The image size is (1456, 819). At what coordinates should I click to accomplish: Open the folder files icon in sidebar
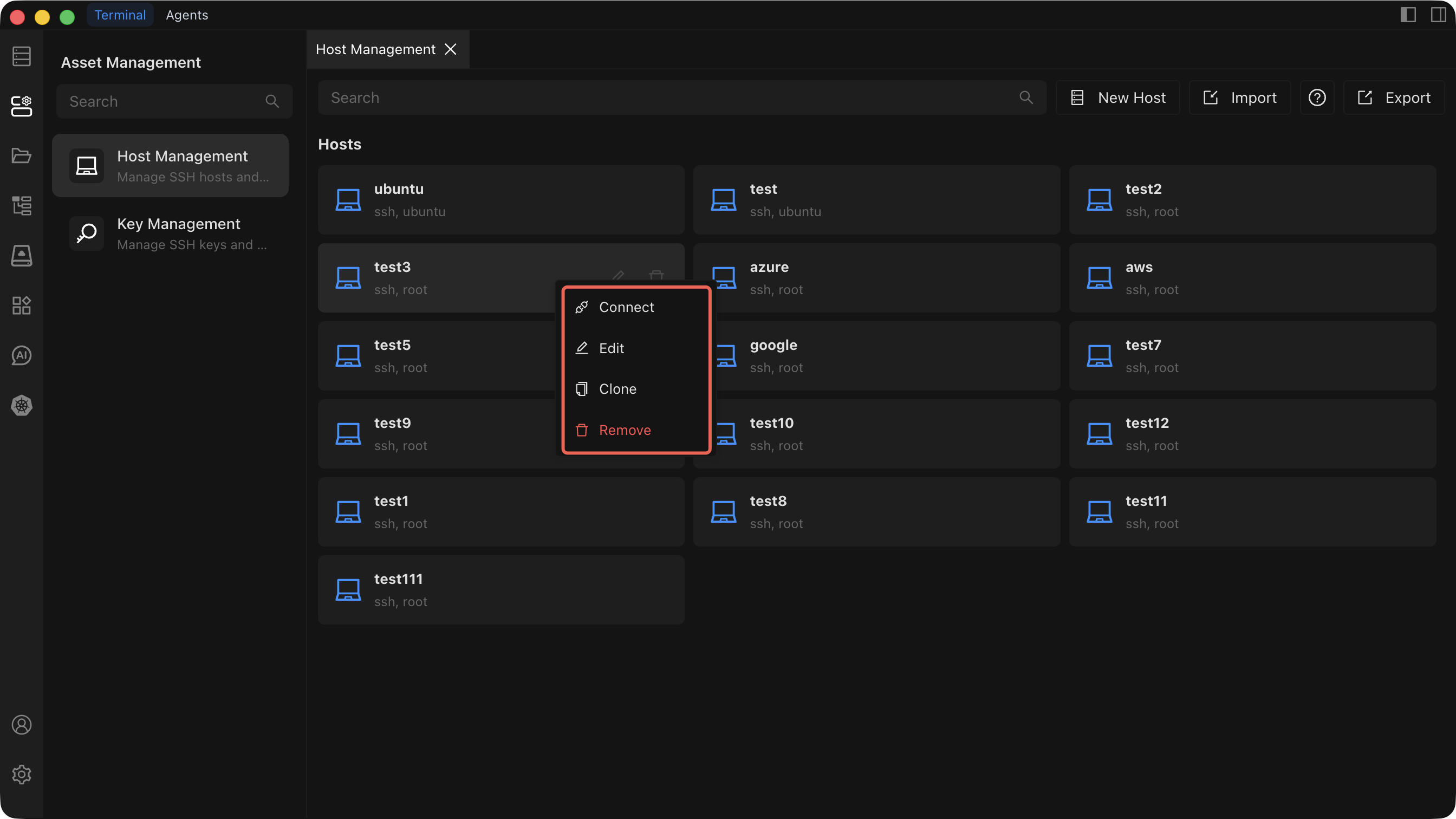[x=22, y=155]
